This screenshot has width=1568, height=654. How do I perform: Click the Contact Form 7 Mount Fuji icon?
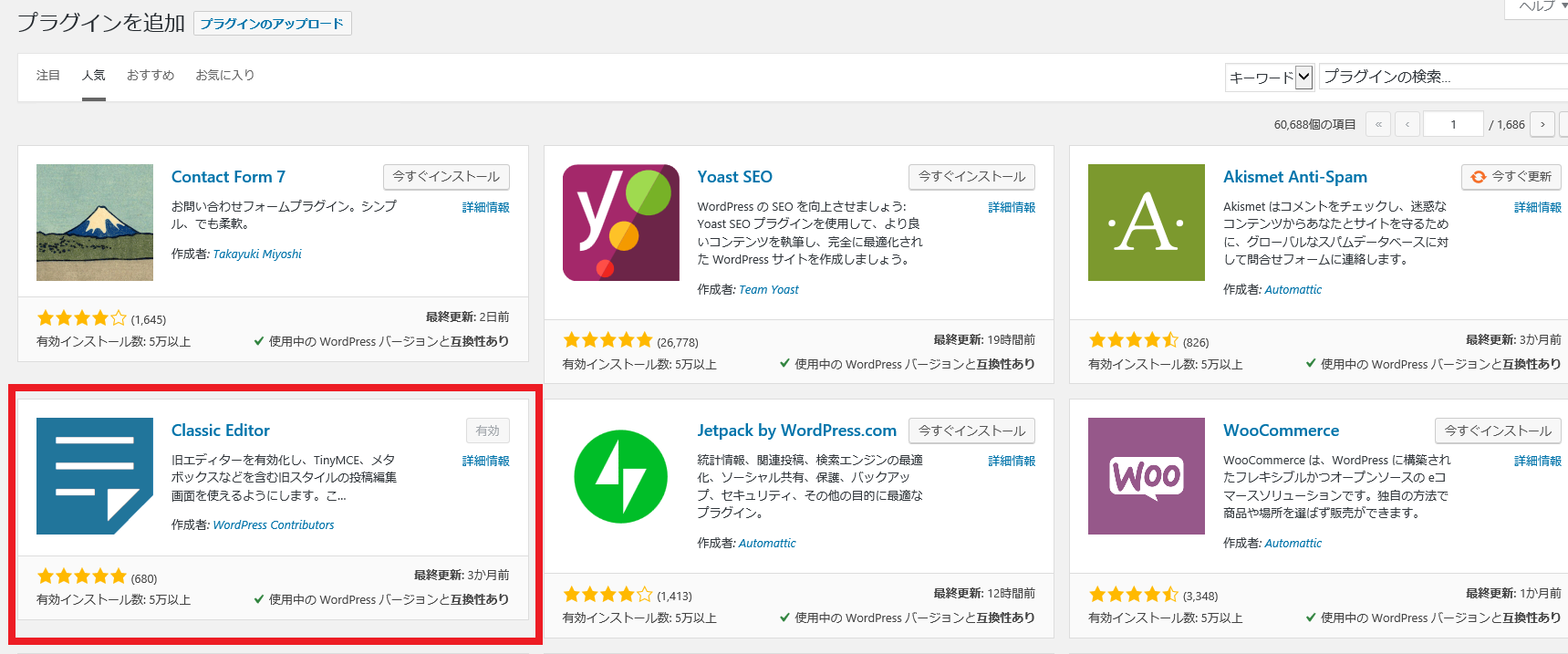pyautogui.click(x=95, y=223)
